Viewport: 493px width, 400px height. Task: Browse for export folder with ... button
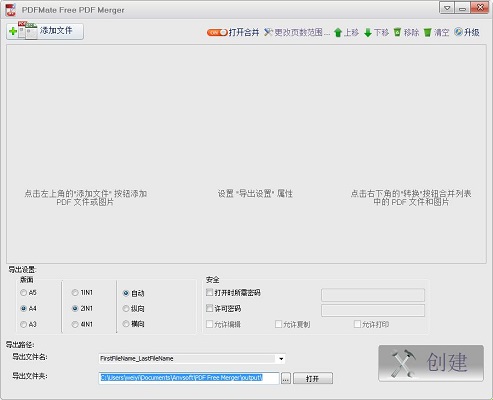(x=286, y=378)
